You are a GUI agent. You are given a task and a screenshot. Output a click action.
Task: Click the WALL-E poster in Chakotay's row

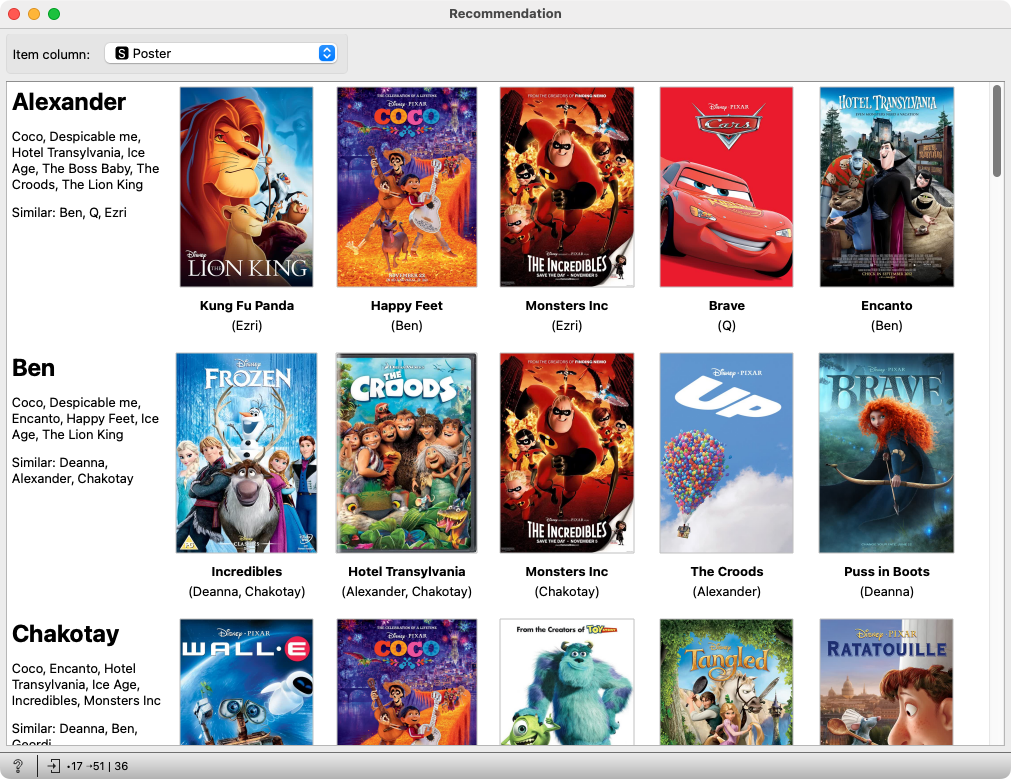[246, 682]
